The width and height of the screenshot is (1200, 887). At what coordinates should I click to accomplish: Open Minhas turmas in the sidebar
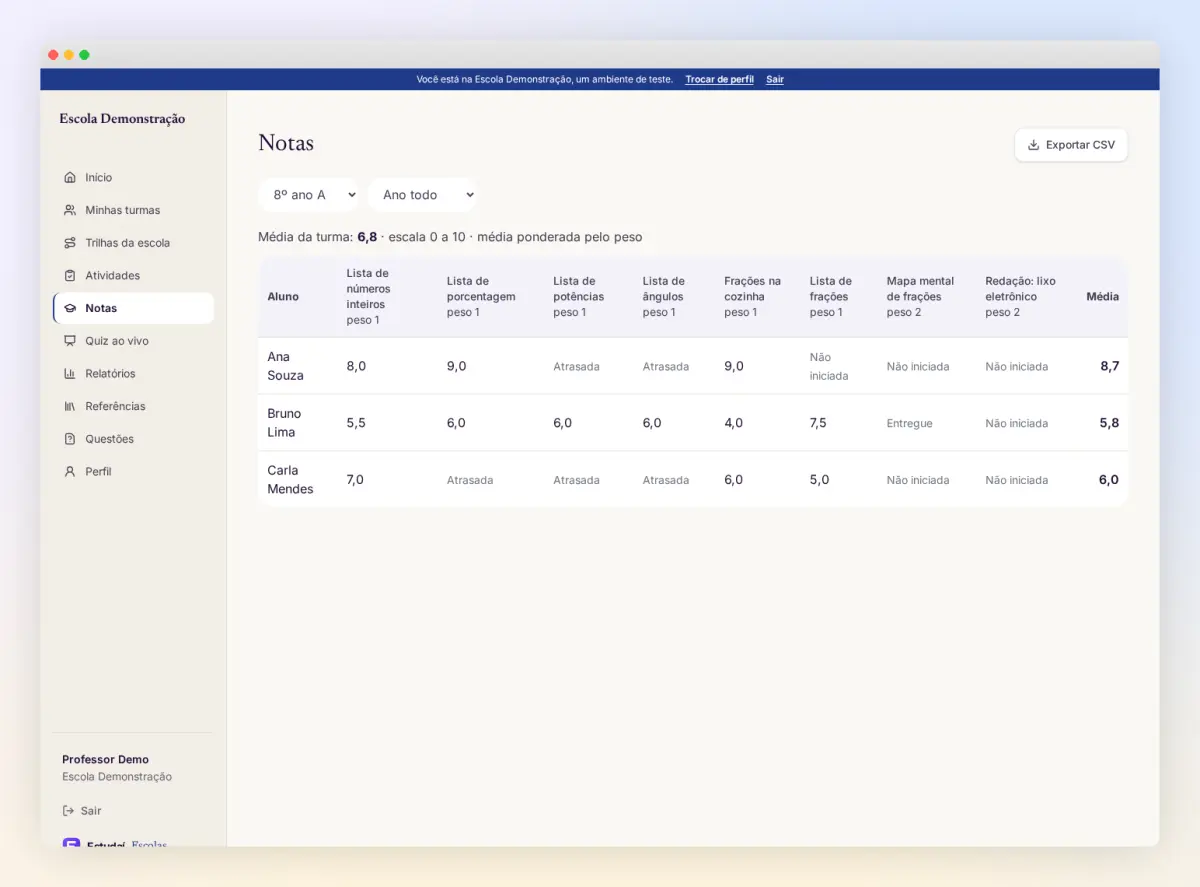click(x=133, y=210)
